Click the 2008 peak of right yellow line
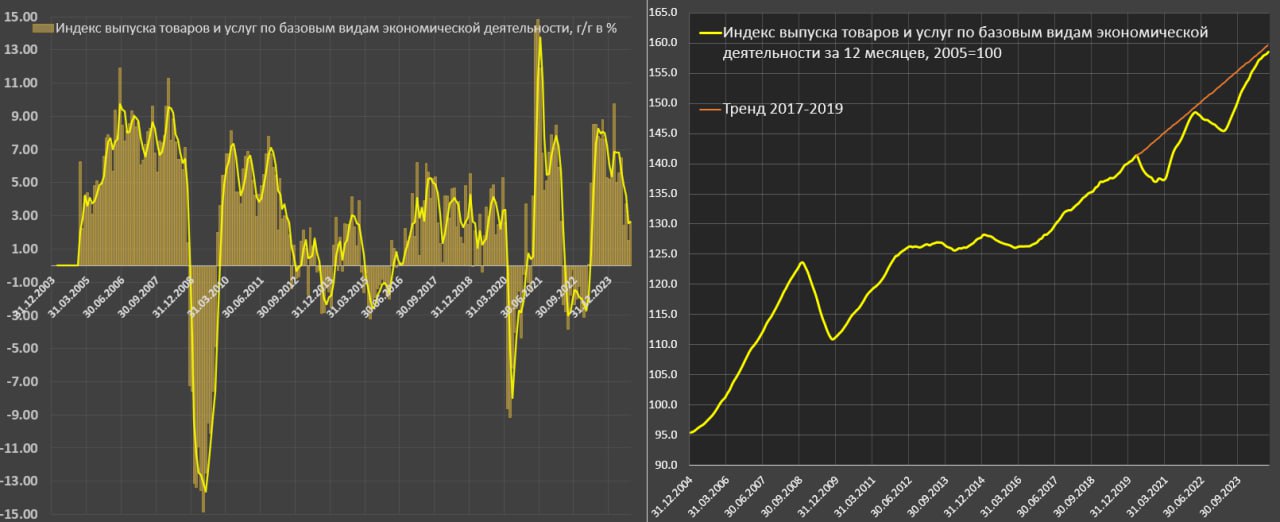 [x=803, y=262]
